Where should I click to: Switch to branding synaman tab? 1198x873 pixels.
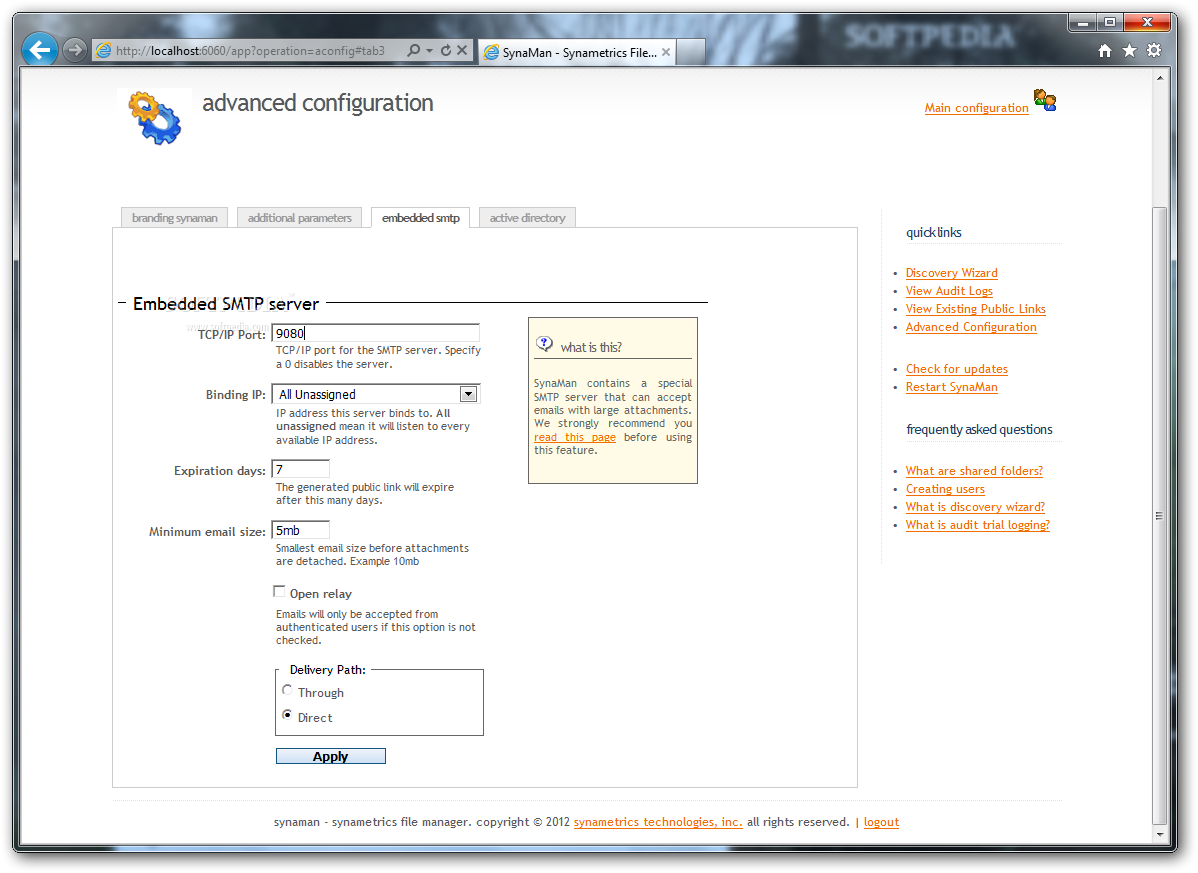[x=174, y=218]
